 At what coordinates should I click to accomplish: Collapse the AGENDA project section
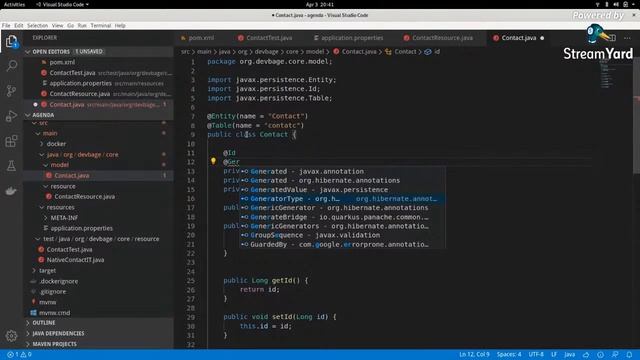point(28,115)
